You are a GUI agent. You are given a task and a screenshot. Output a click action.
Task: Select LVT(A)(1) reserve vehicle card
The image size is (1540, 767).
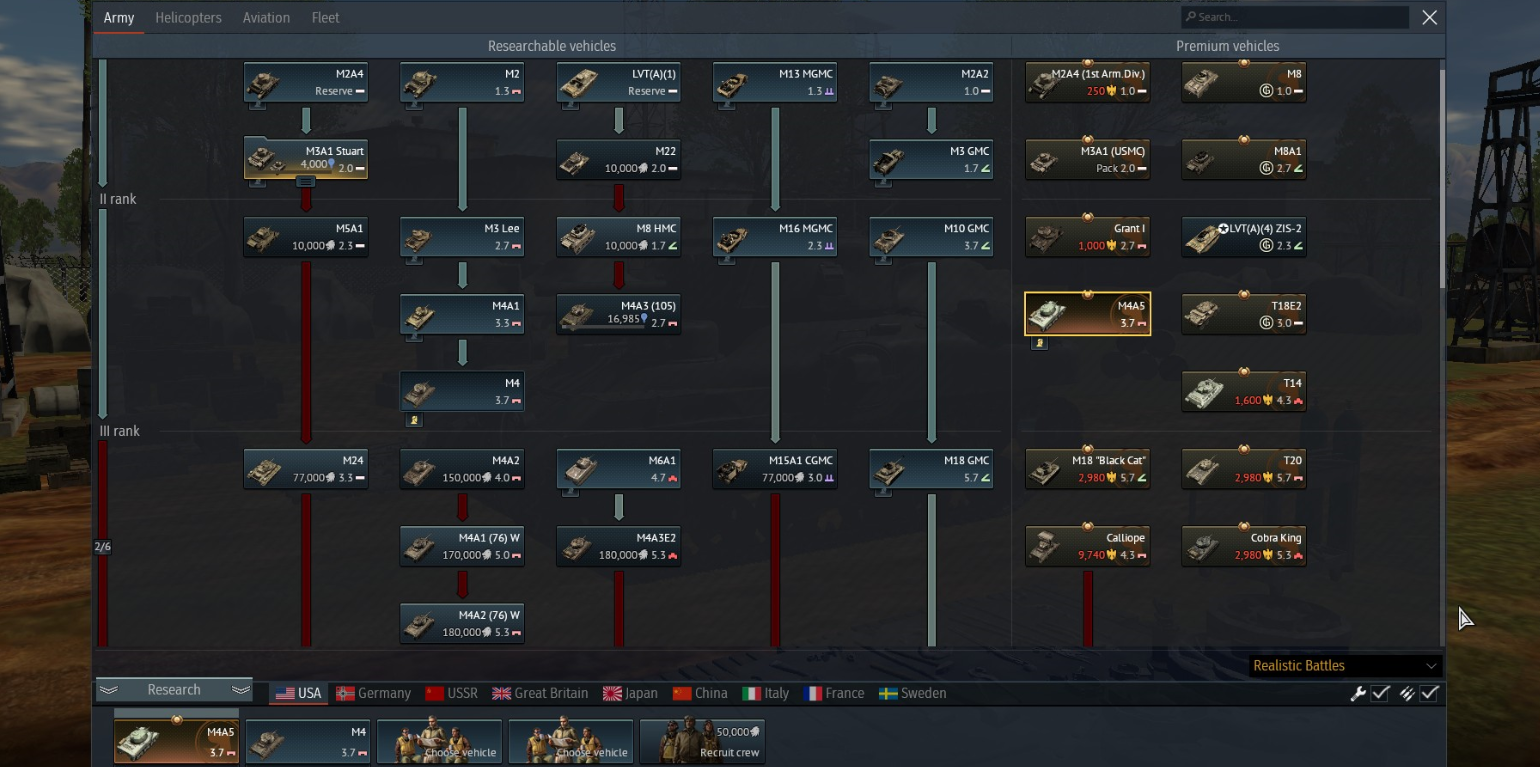pyautogui.click(x=618, y=82)
